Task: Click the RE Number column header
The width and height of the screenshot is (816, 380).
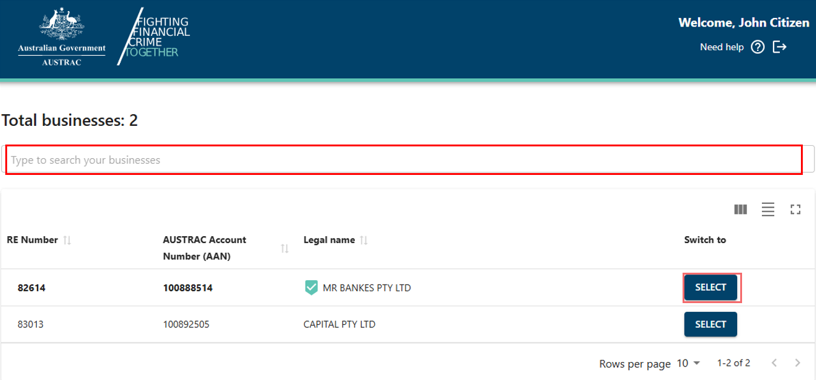Action: (32, 240)
